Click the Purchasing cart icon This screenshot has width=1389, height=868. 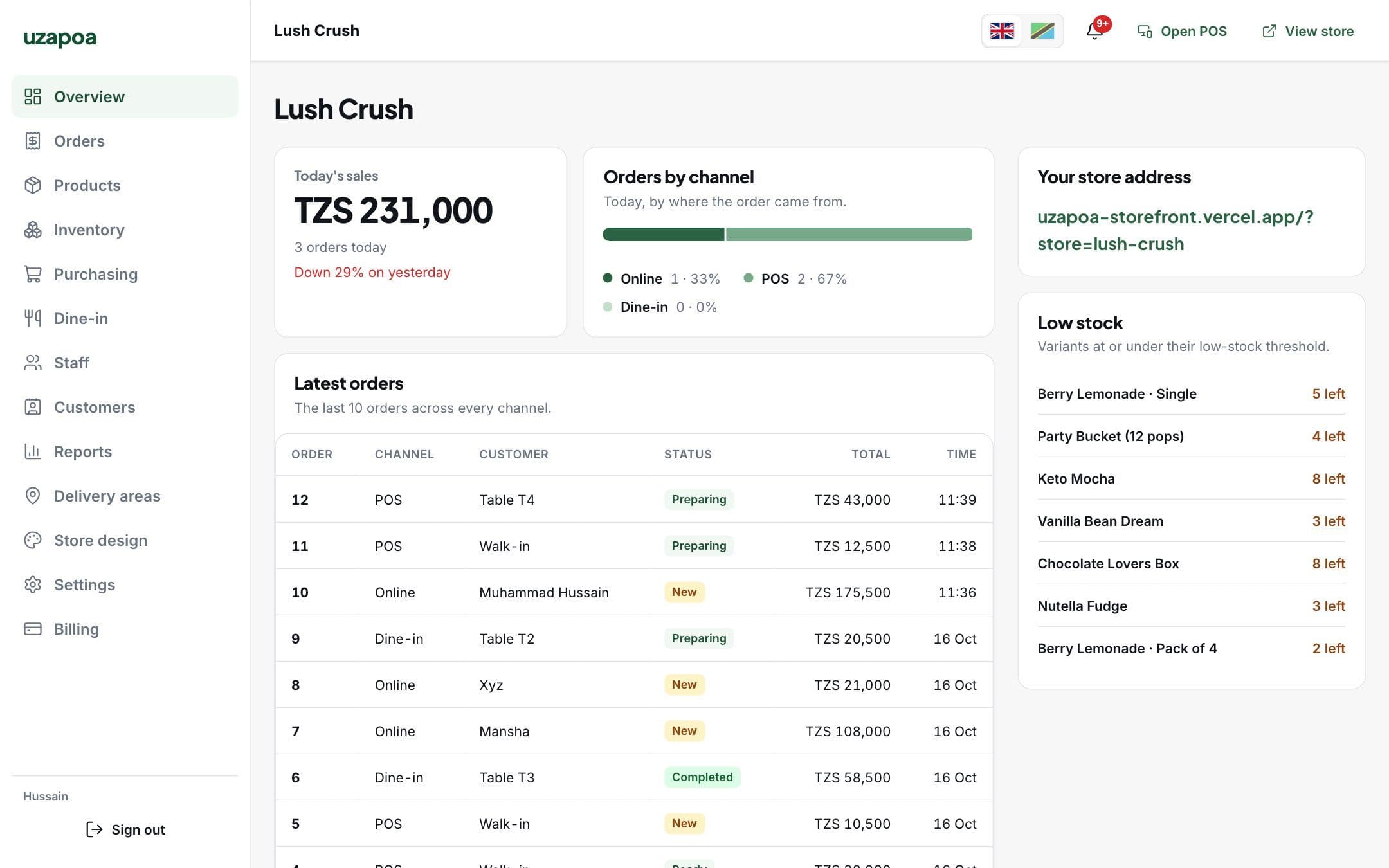[33, 274]
